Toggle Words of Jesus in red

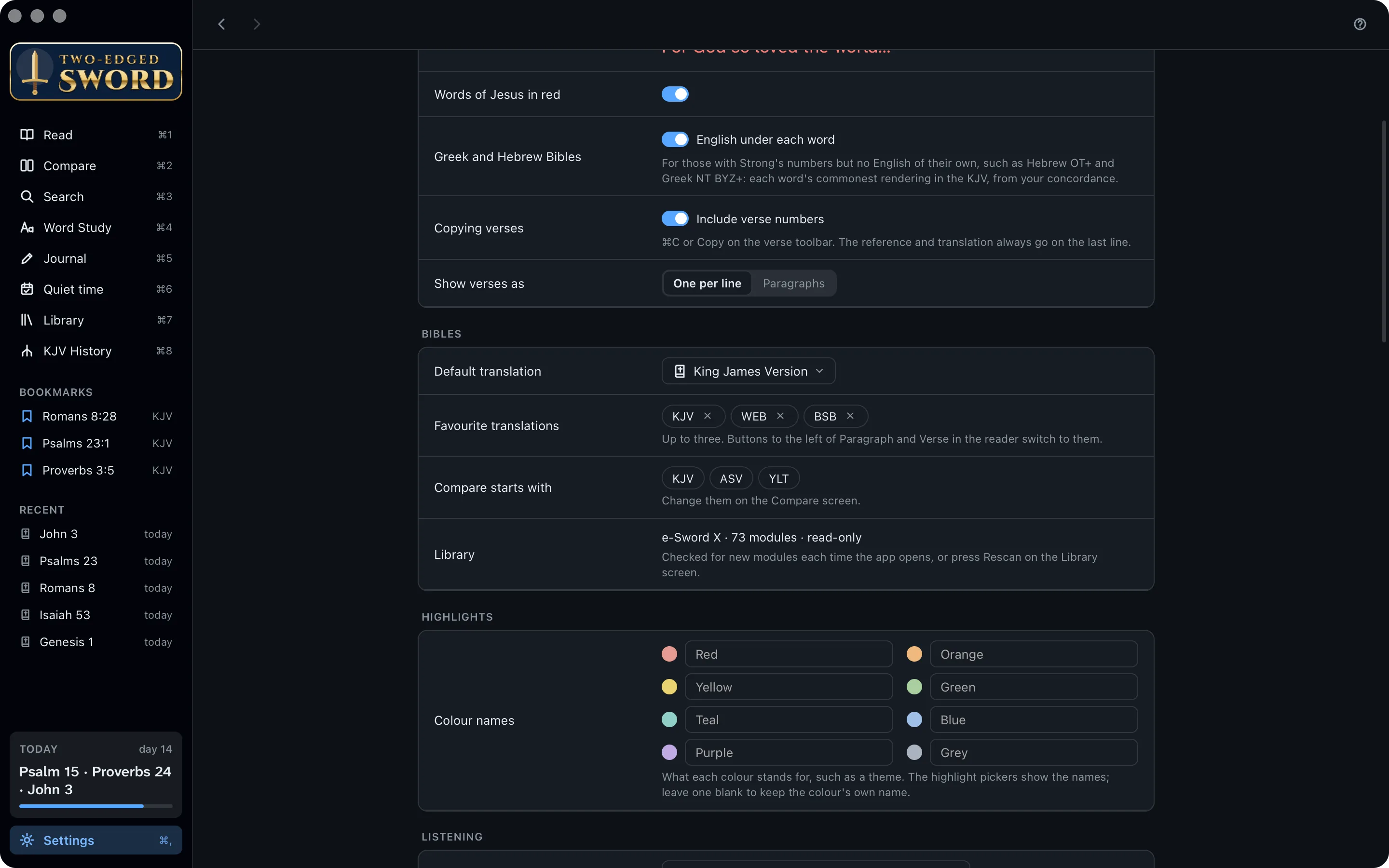click(675, 94)
